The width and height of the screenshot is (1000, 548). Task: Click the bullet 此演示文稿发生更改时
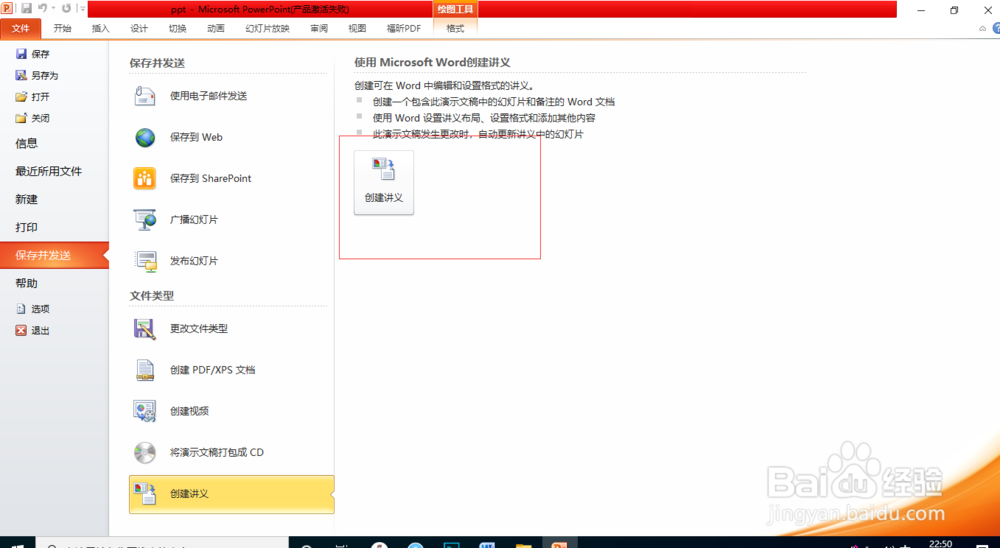coord(478,134)
